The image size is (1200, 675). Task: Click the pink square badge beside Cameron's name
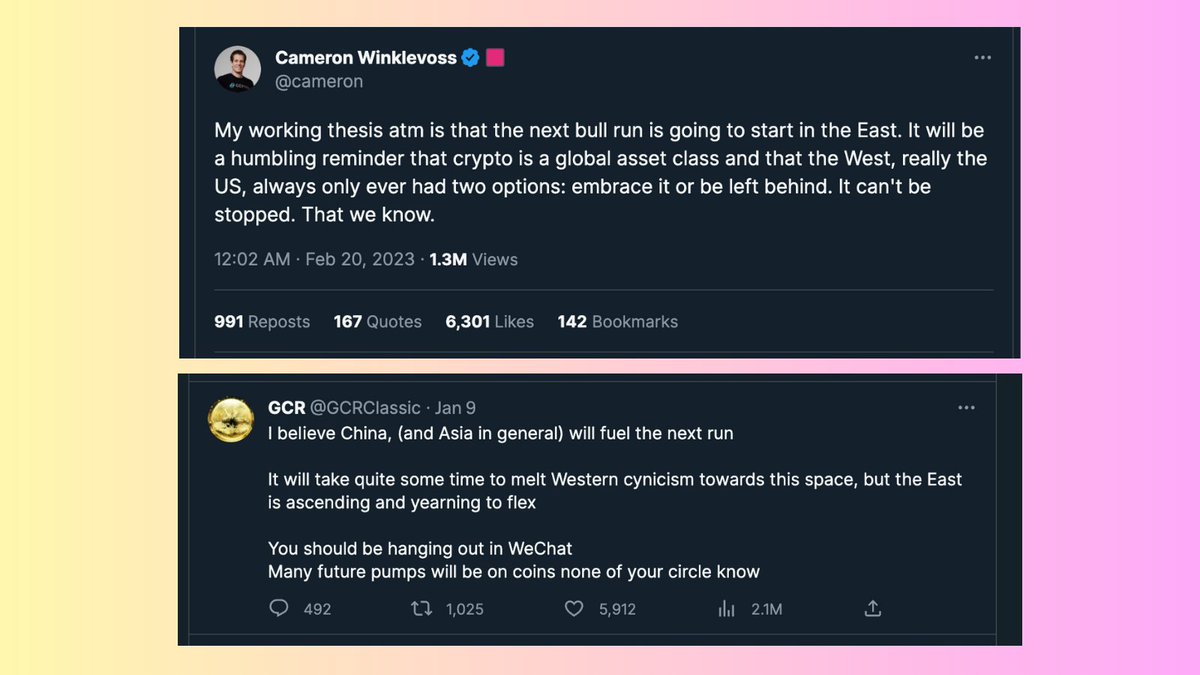click(494, 58)
